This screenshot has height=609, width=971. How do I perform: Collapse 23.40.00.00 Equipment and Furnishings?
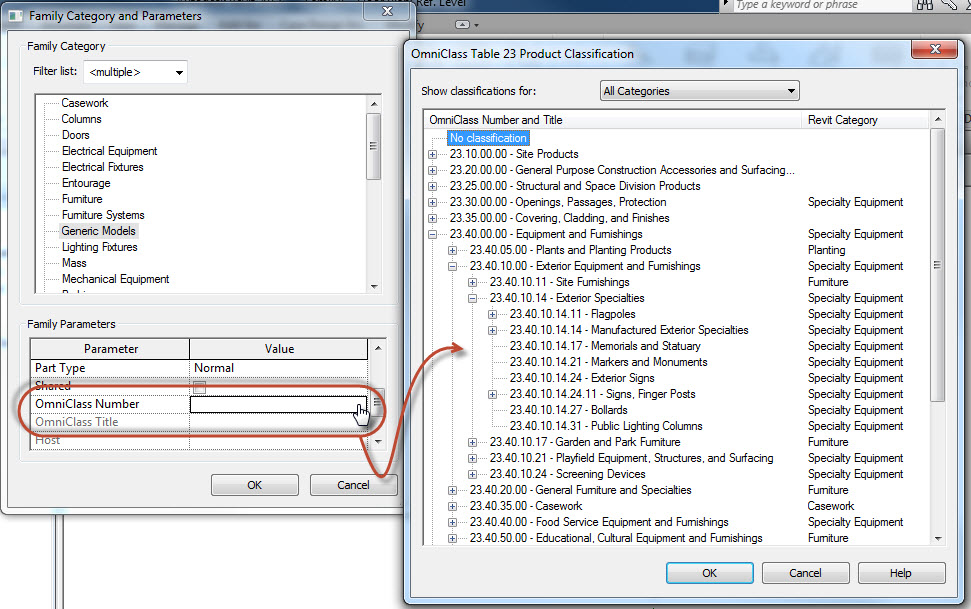click(432, 234)
